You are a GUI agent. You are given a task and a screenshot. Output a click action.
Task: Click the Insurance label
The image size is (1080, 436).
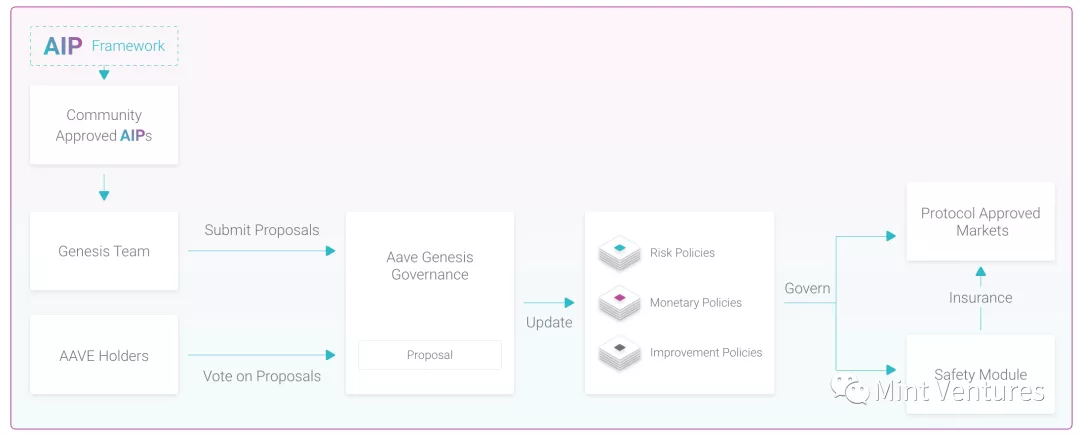coord(980,297)
